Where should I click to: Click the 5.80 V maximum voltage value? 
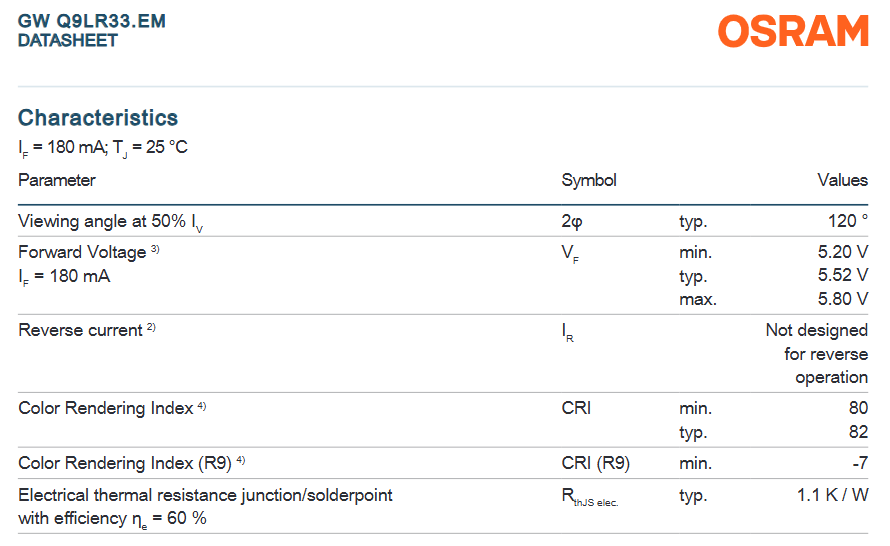click(x=842, y=299)
